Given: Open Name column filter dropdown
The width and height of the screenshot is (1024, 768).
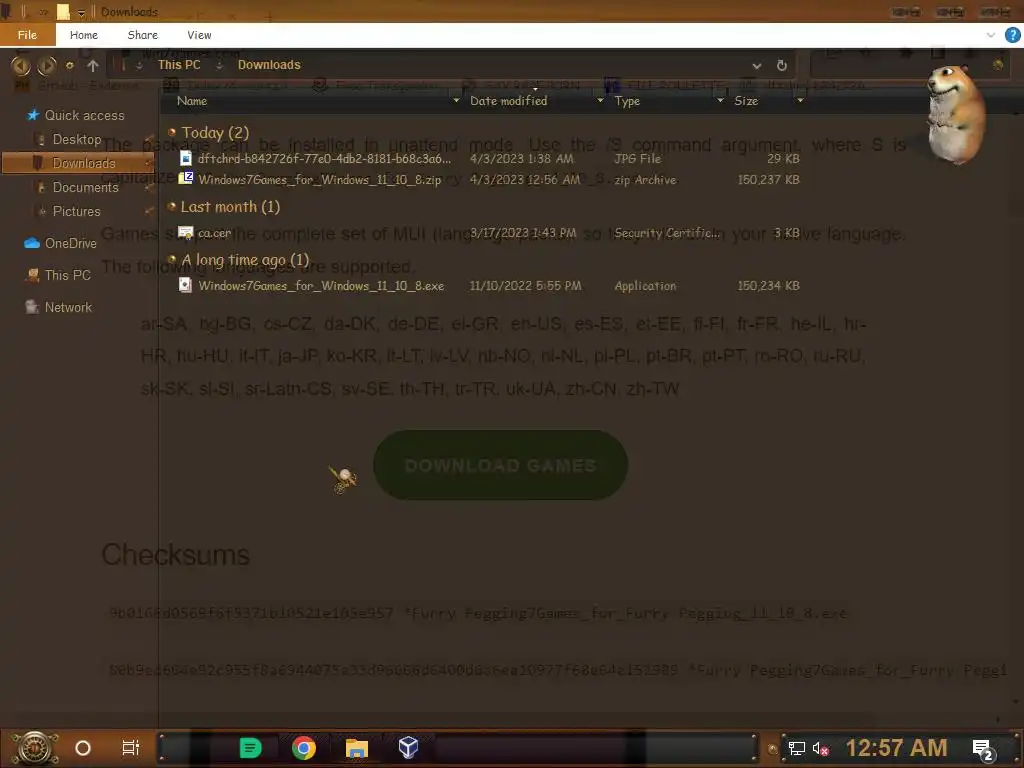Looking at the screenshot, I should pyautogui.click(x=456, y=101).
